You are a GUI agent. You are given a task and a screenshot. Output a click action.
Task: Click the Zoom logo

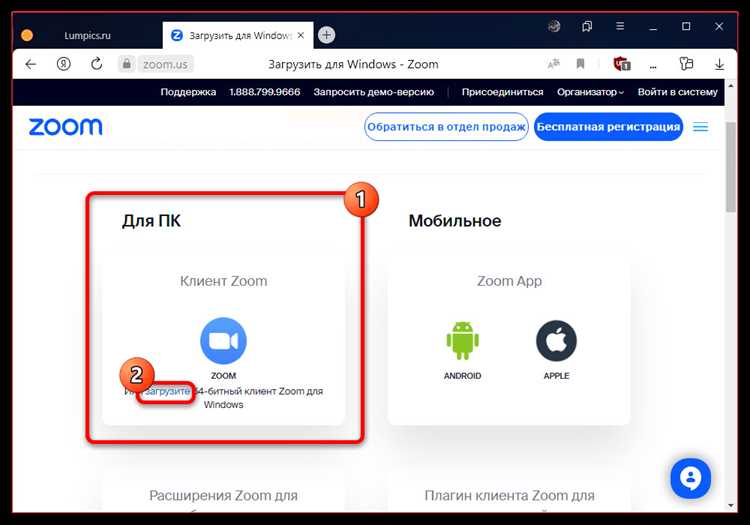[66, 127]
